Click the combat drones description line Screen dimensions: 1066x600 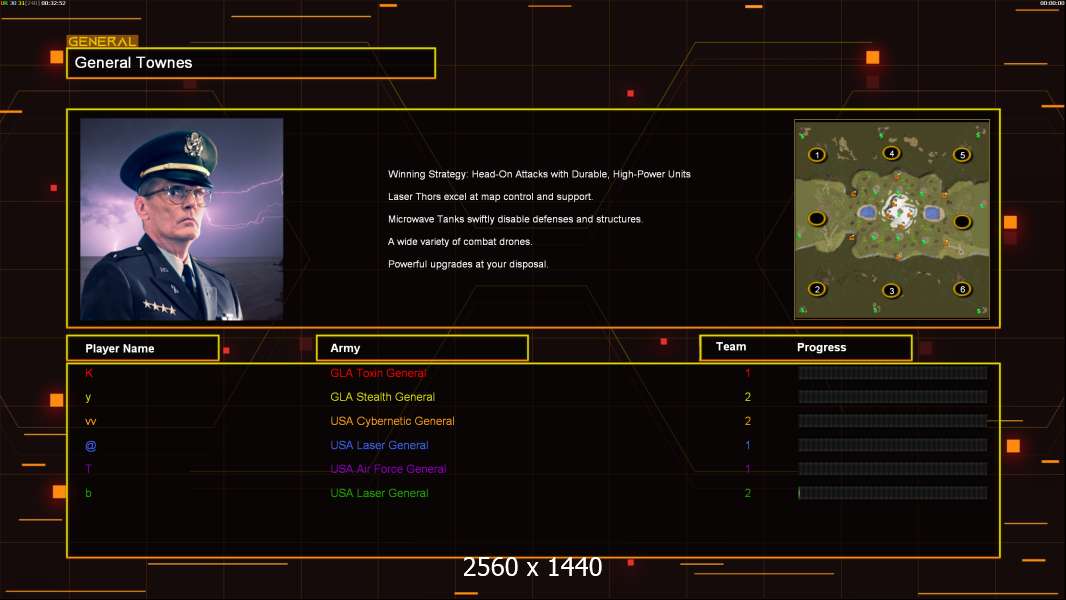[x=460, y=241]
